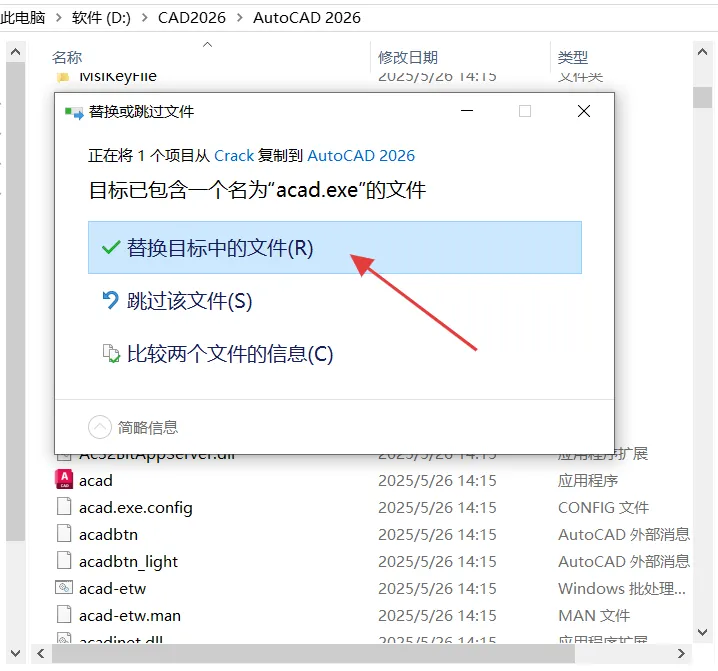Screen dimensions: 718x671
Task: Sort files by 名称 column header
Action: tap(67, 58)
